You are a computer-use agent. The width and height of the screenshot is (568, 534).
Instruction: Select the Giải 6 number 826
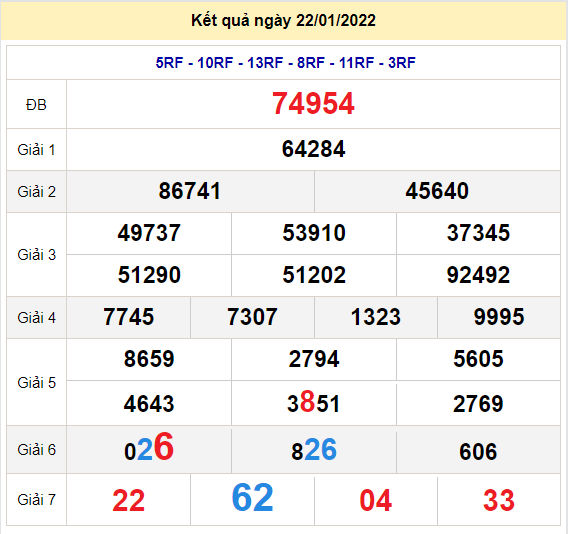[x=314, y=450]
